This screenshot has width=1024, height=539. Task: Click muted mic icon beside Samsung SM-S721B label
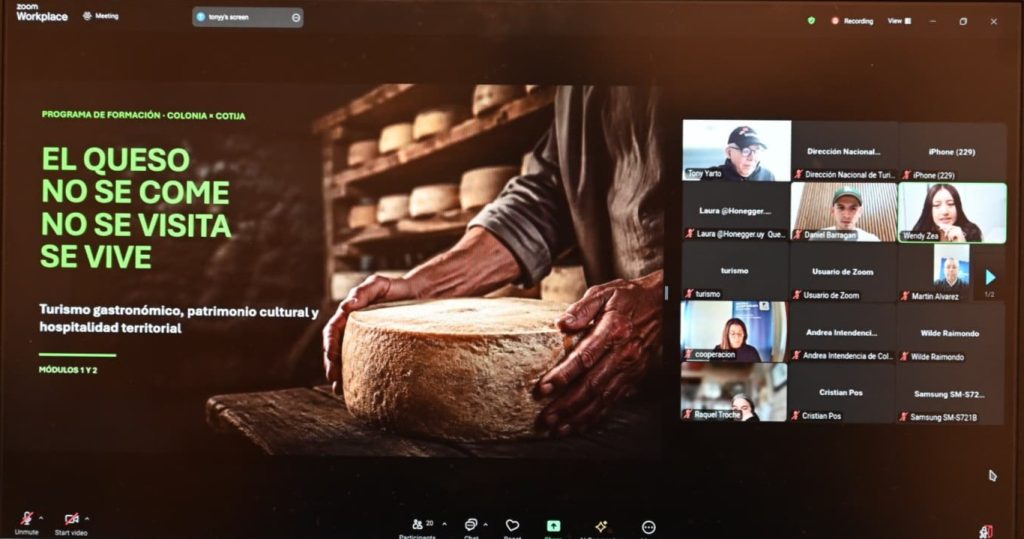click(904, 417)
